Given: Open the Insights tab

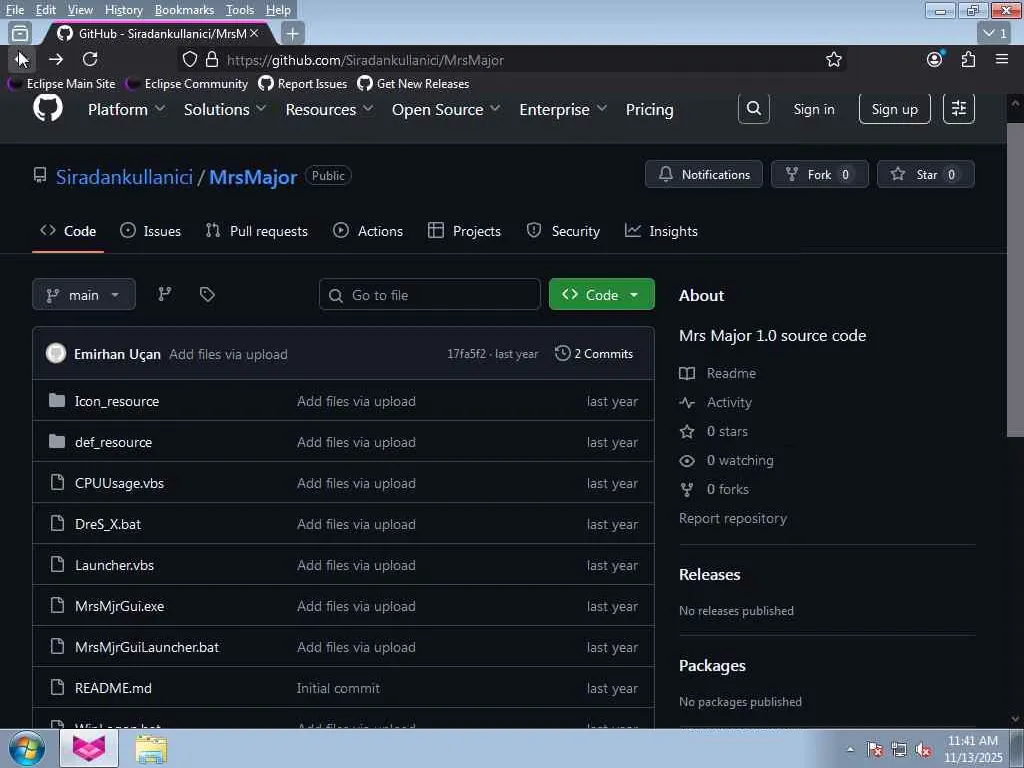Looking at the screenshot, I should tap(661, 231).
